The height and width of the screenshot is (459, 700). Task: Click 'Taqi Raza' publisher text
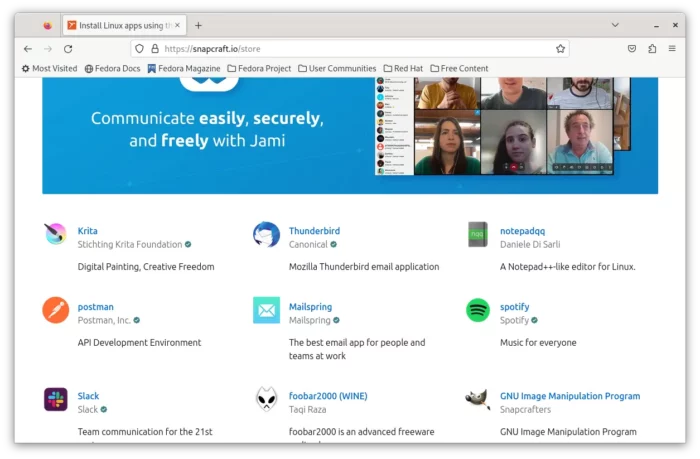308,409
